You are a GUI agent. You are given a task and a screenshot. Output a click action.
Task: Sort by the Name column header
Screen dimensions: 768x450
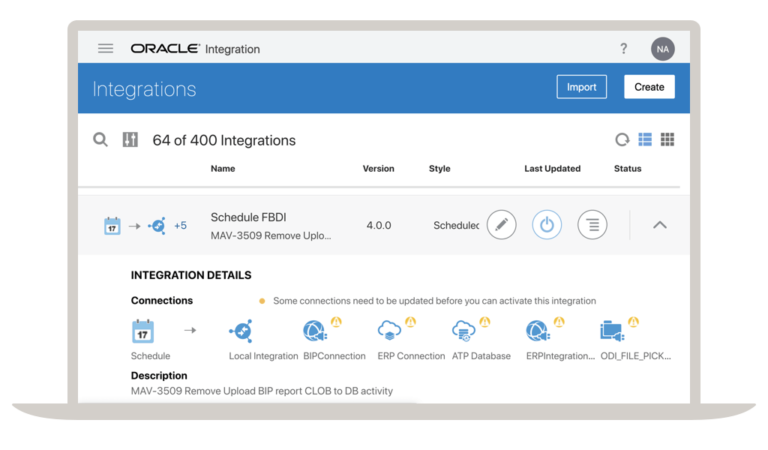point(223,168)
